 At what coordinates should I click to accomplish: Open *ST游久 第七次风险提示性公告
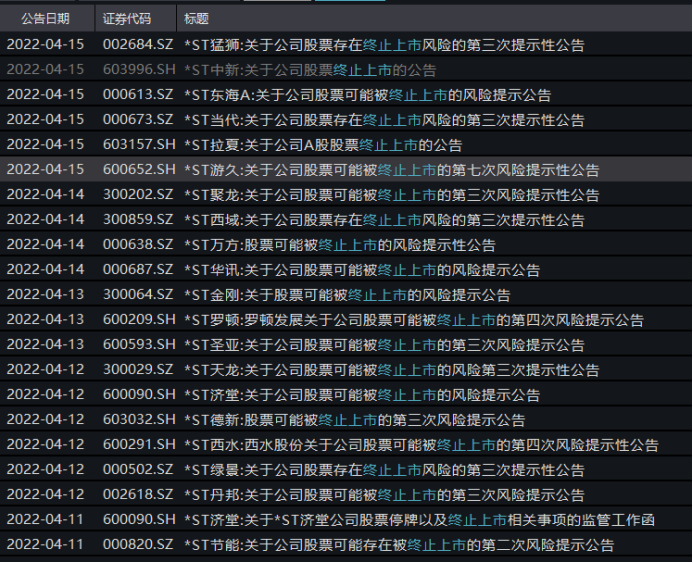(x=392, y=170)
